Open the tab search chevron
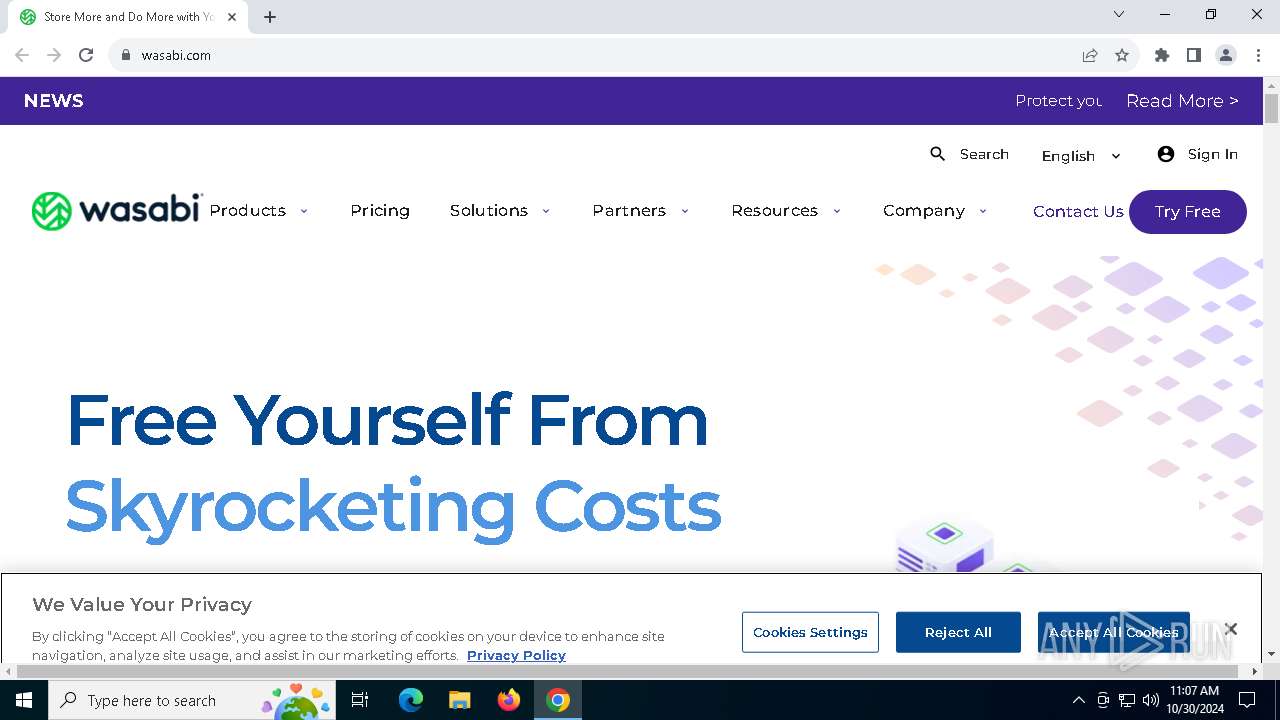Viewport: 1280px width, 720px height. (x=1119, y=14)
